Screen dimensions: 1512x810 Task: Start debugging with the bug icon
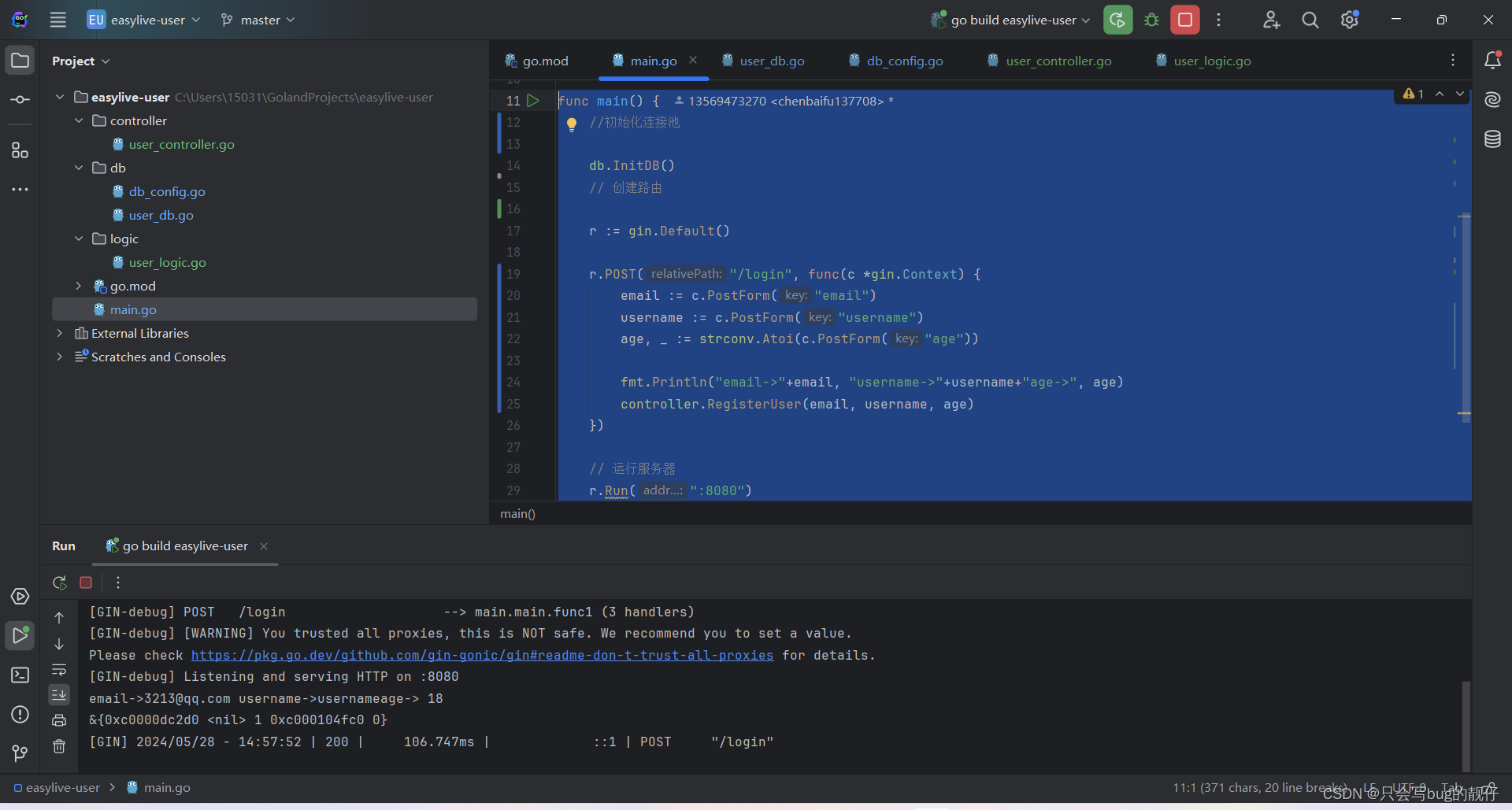pyautogui.click(x=1151, y=20)
